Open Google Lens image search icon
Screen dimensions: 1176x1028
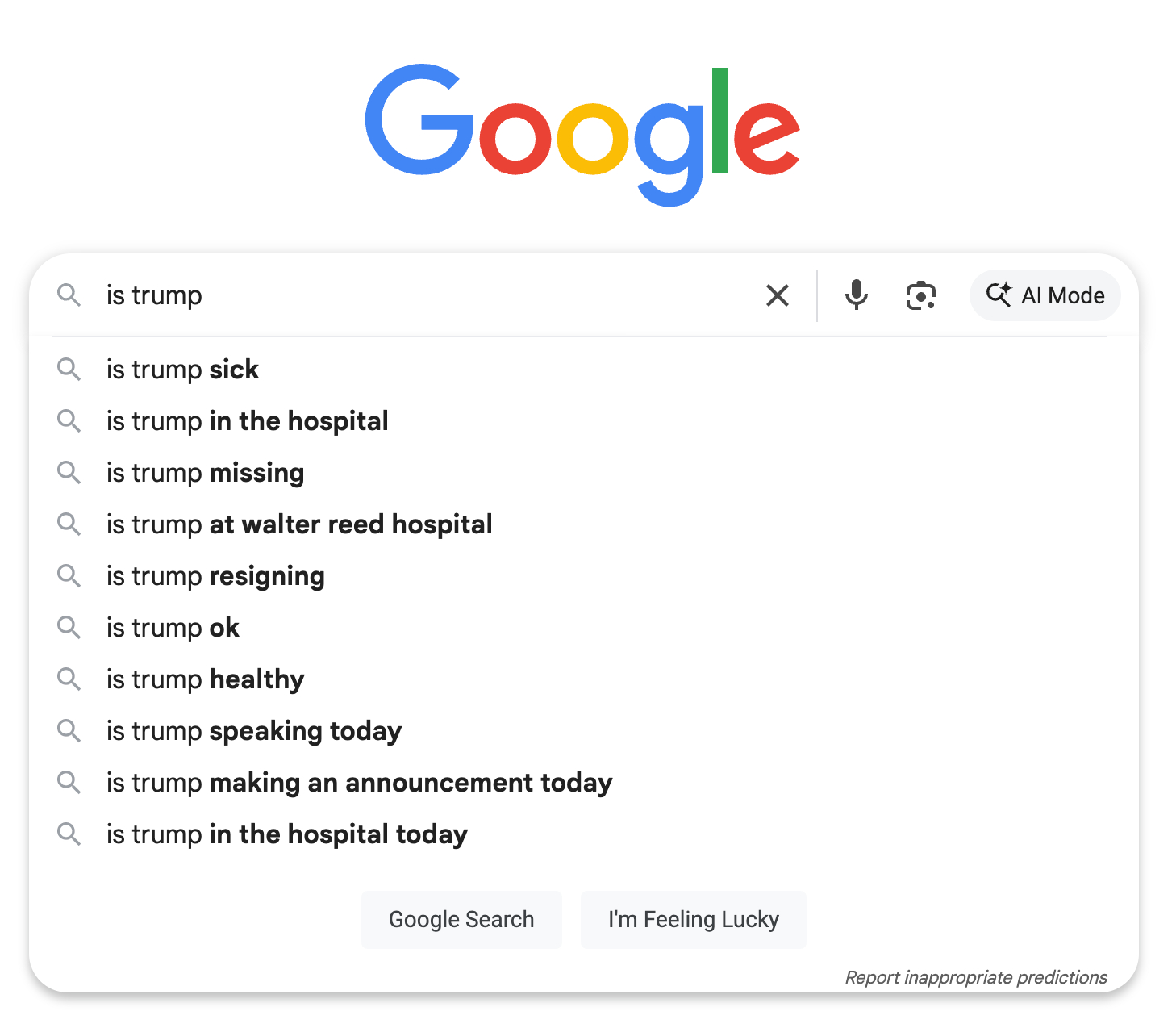coord(920,295)
